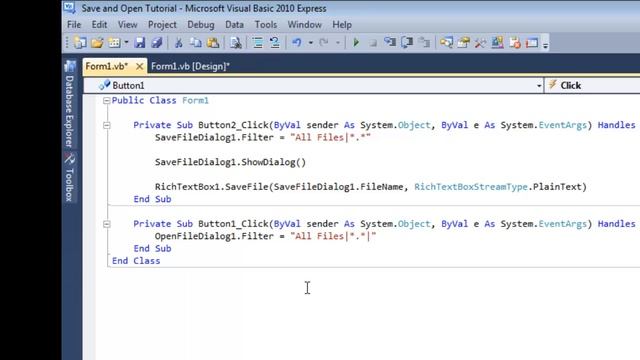Open the View menu
Viewport: 640px width, 360px height.
pos(127,25)
